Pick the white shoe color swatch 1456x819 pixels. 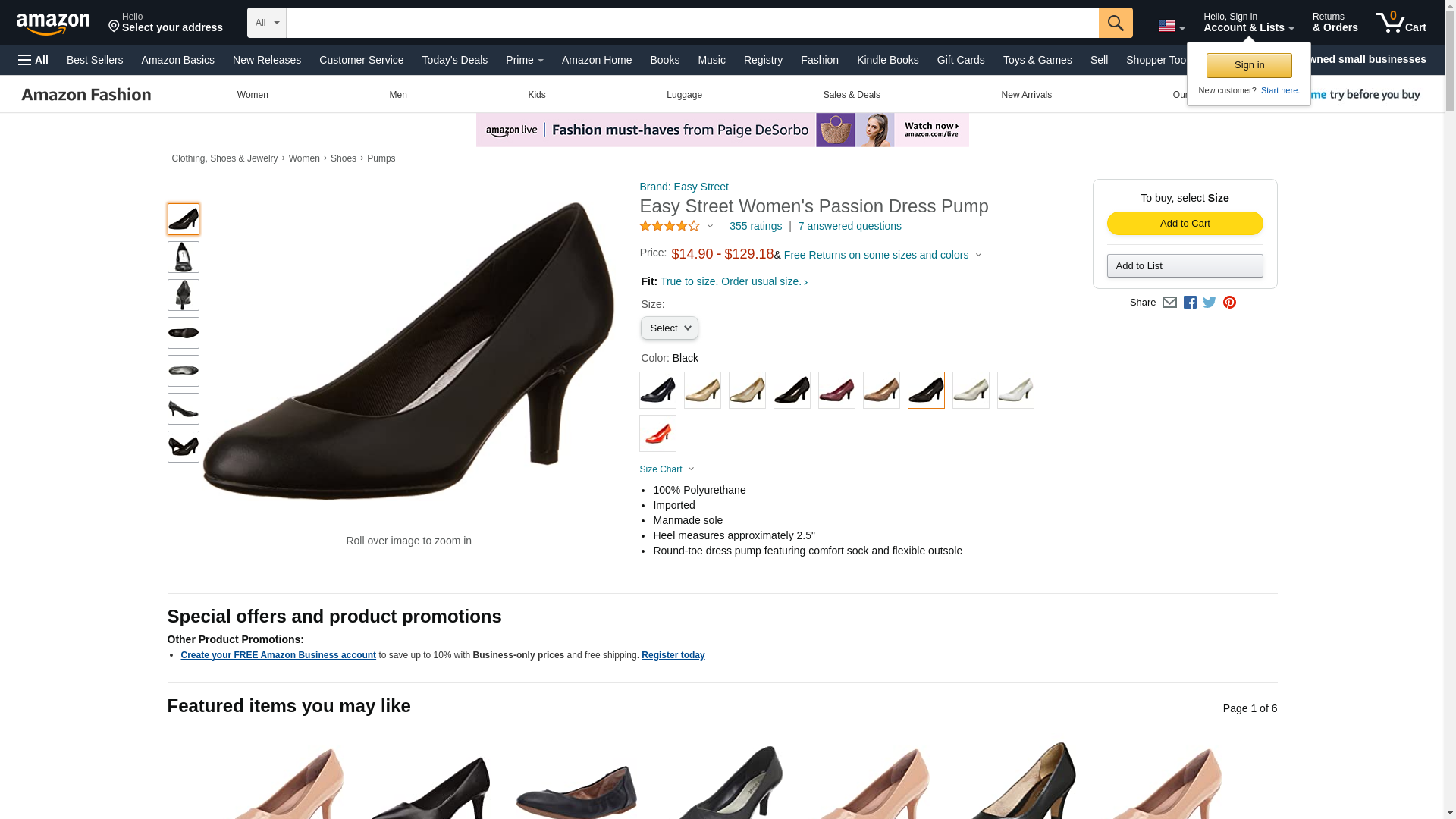pos(1015,391)
